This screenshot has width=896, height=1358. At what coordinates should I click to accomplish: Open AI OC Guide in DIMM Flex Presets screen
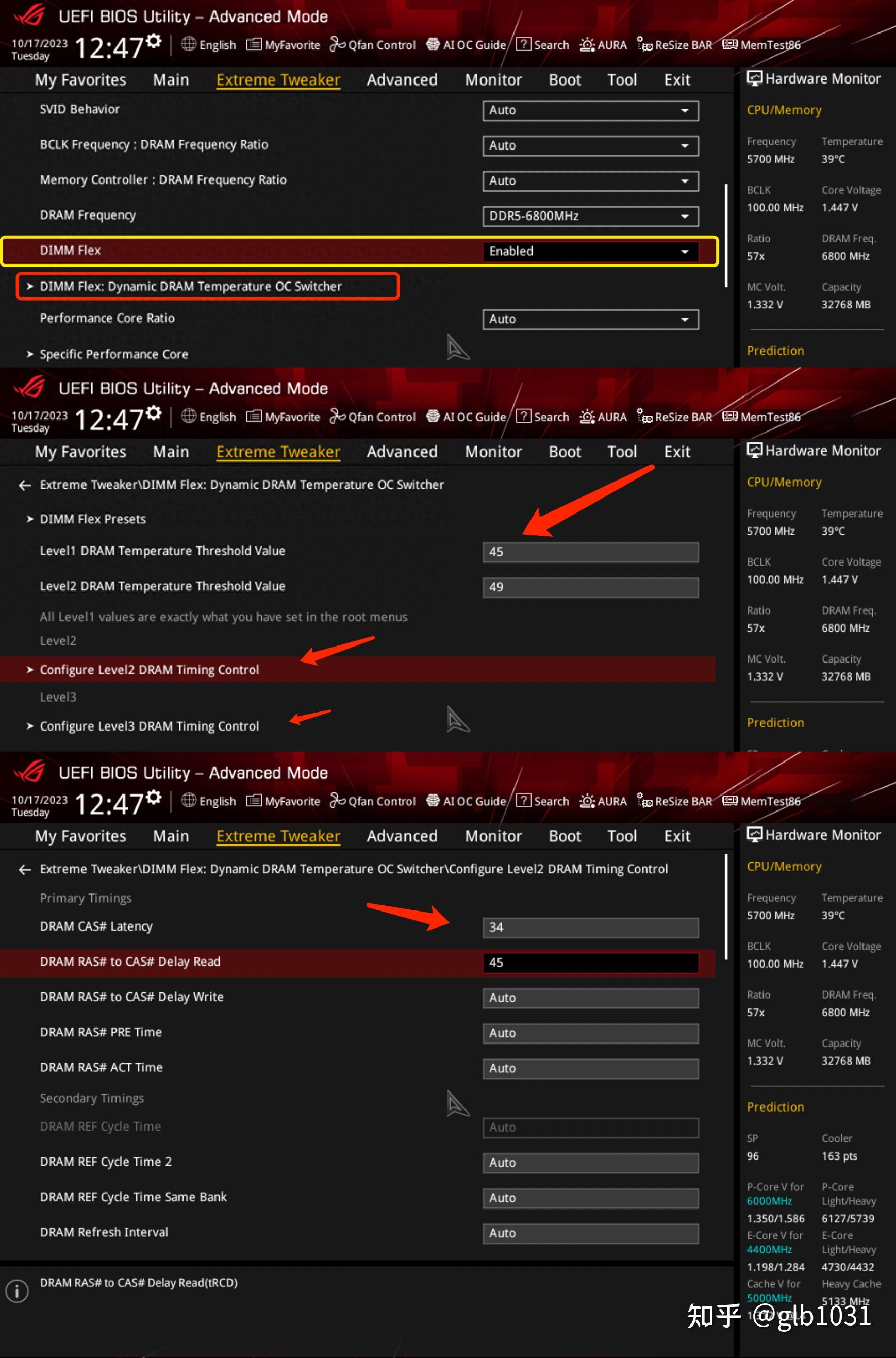click(466, 417)
